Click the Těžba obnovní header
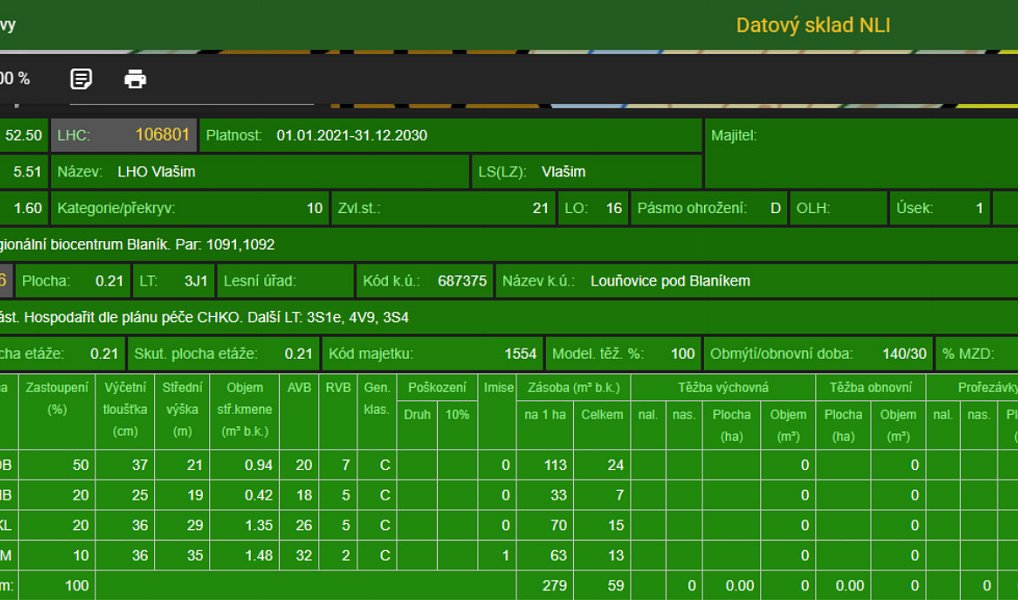Image resolution: width=1018 pixels, height=600 pixels. [x=871, y=388]
